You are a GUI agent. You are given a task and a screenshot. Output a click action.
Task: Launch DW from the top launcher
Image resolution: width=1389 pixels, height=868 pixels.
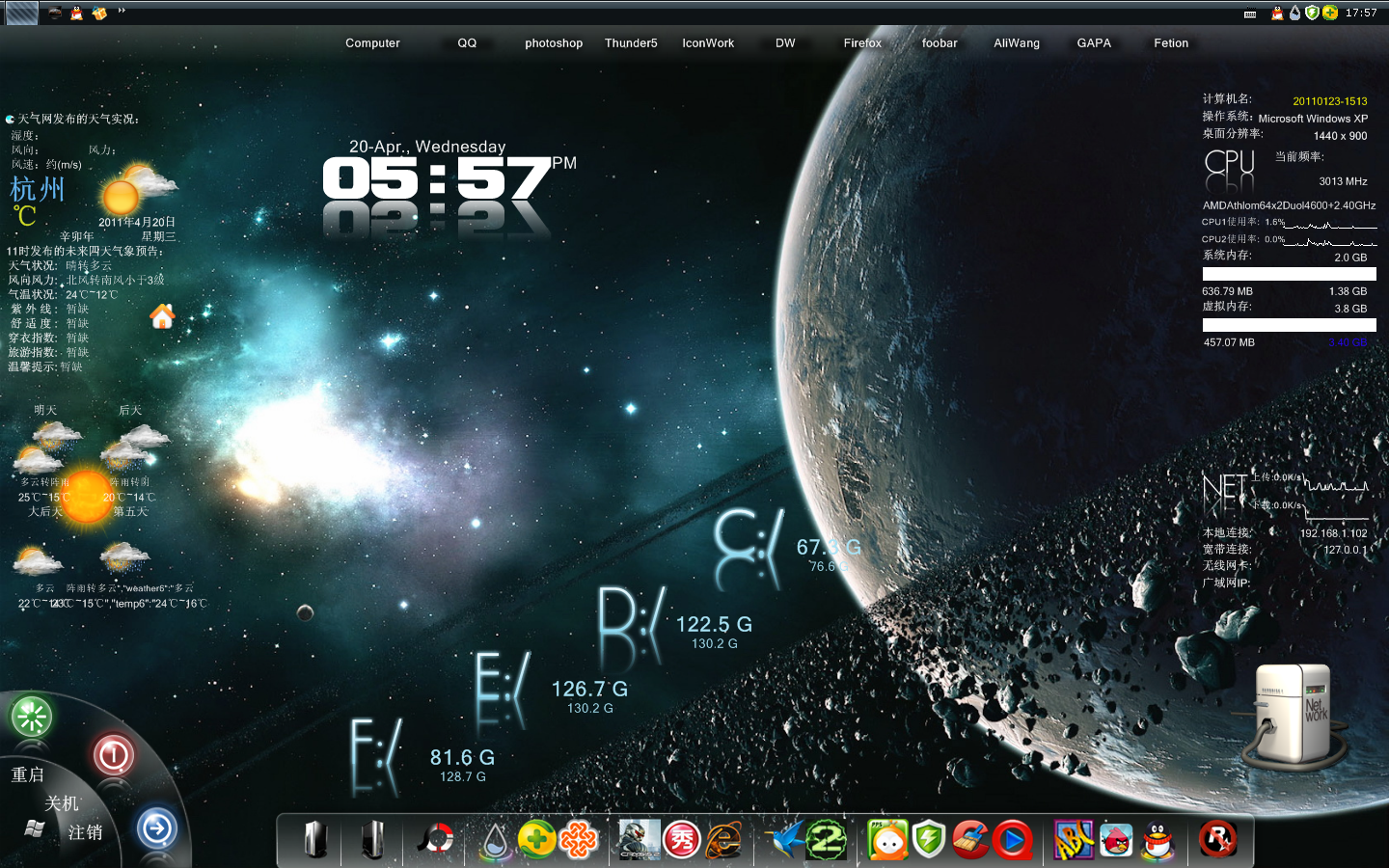point(785,43)
